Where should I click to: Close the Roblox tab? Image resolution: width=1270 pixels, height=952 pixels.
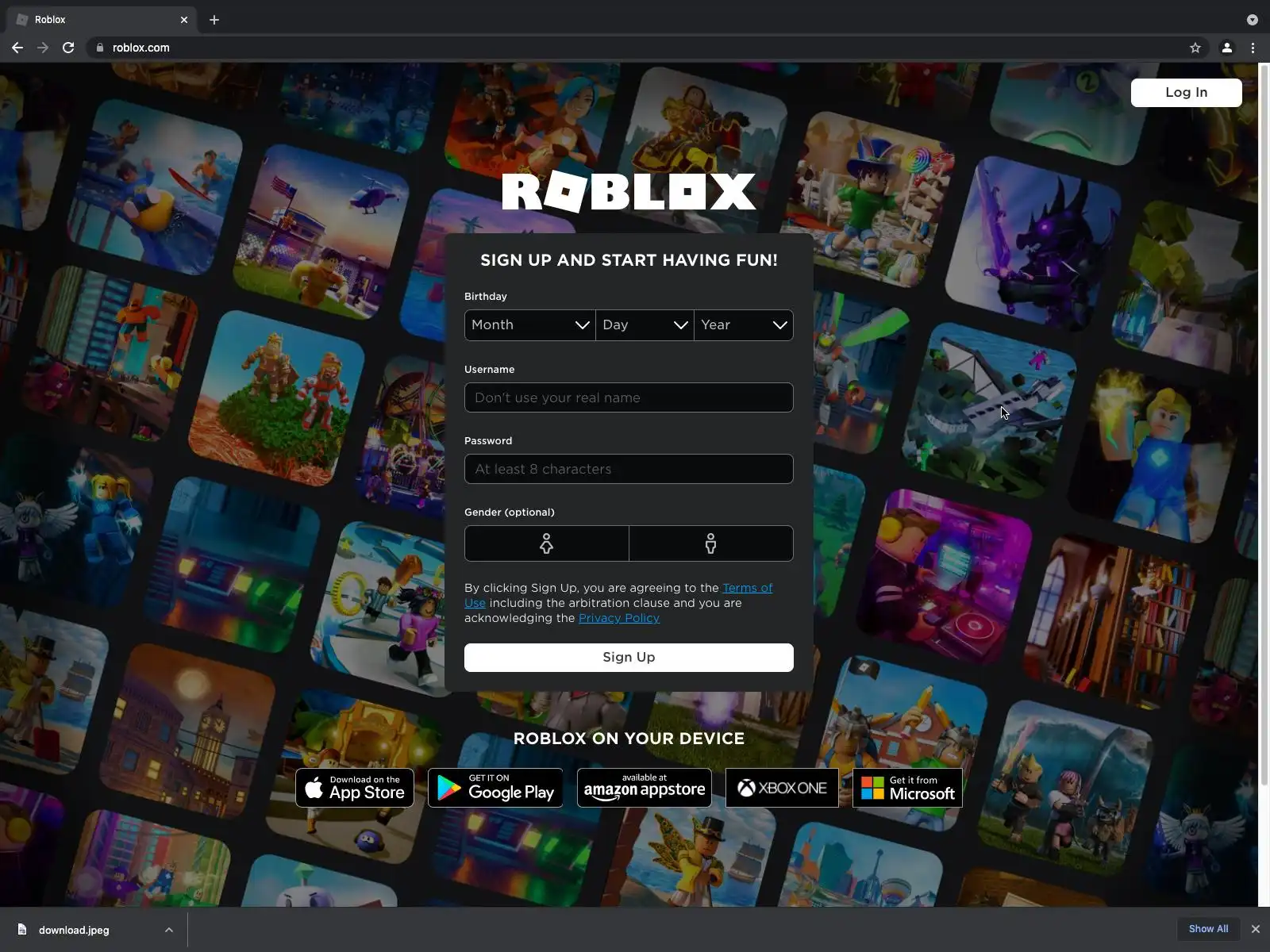tap(184, 20)
